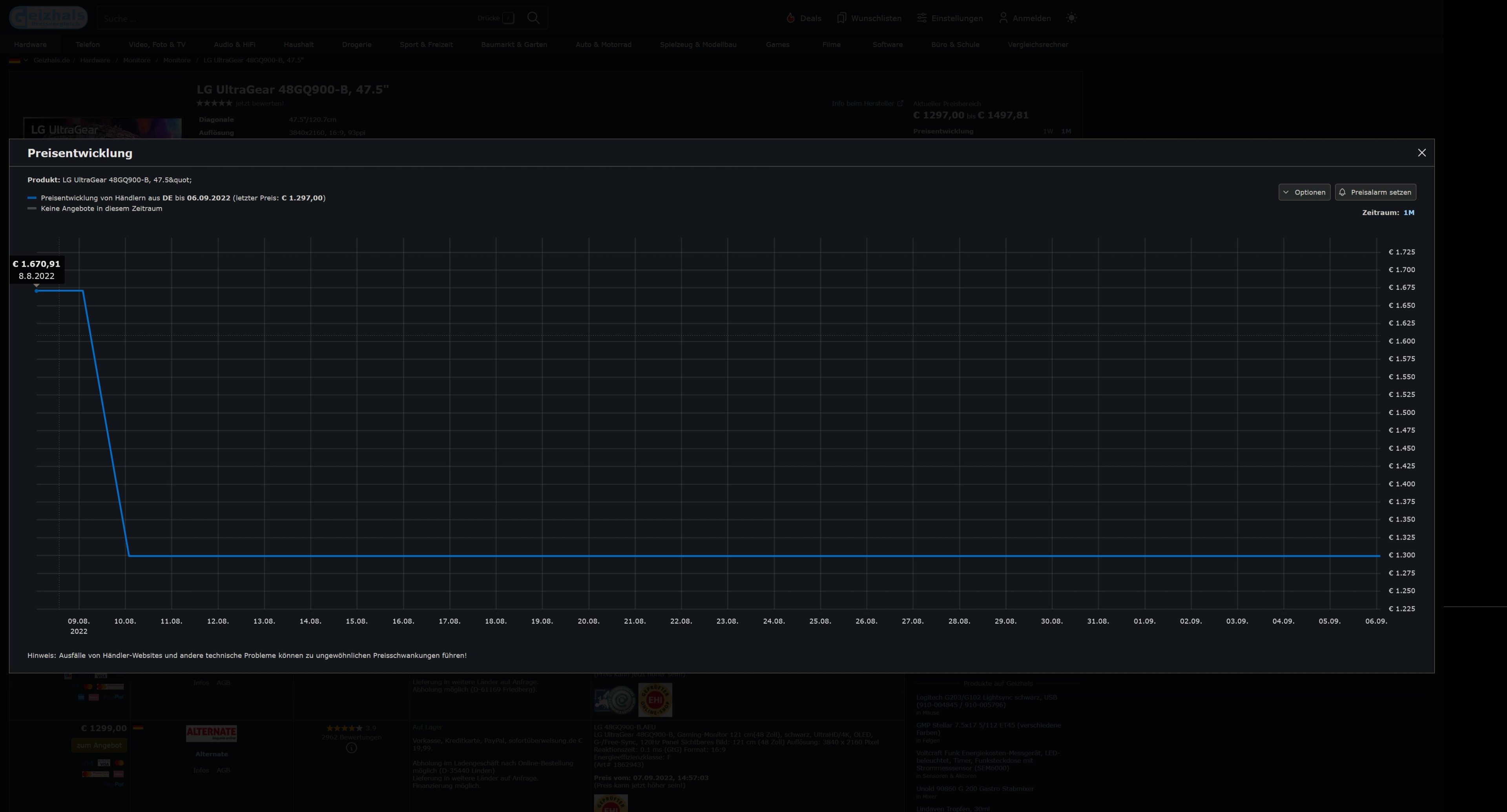Click the Geizhals logo
1507x812 pixels.
click(48, 18)
